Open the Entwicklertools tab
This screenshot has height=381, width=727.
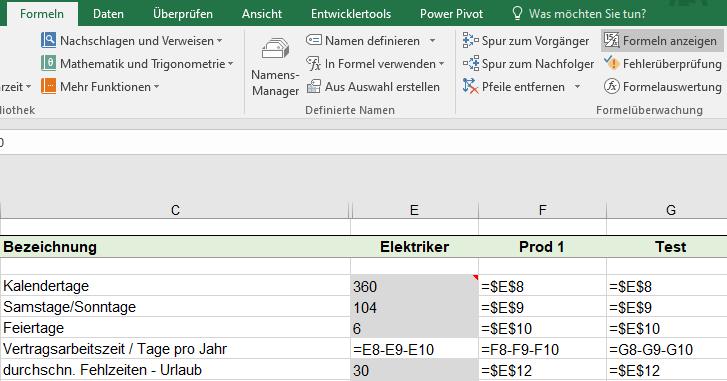pos(351,13)
